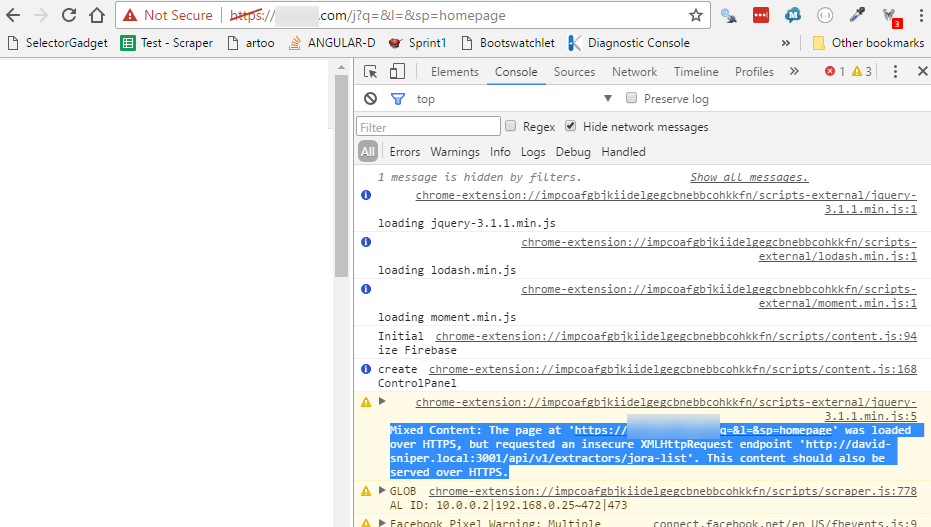Viewport: 931px width, 527px height.
Task: Switch to the Sources tab
Action: point(574,72)
